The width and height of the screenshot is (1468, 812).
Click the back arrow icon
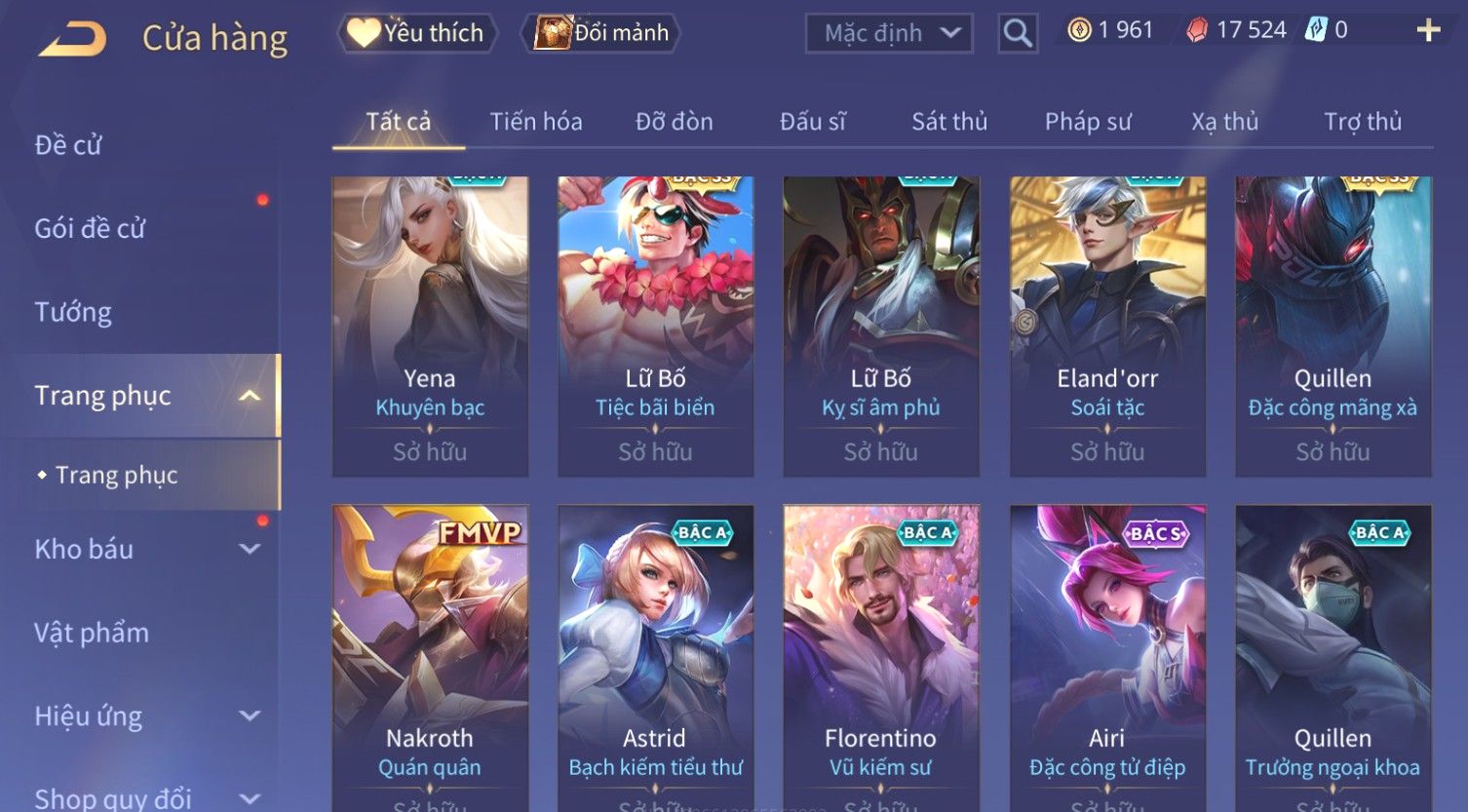[72, 39]
